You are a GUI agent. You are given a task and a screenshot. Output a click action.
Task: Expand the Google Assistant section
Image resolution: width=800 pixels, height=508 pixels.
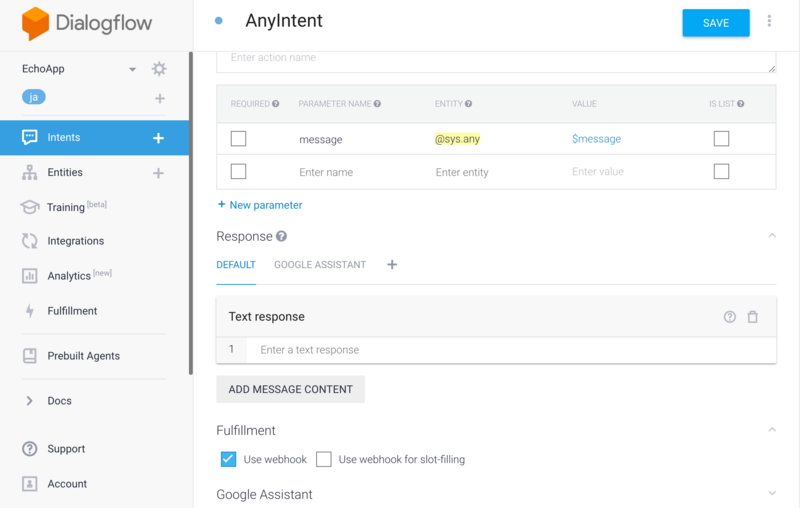(771, 494)
